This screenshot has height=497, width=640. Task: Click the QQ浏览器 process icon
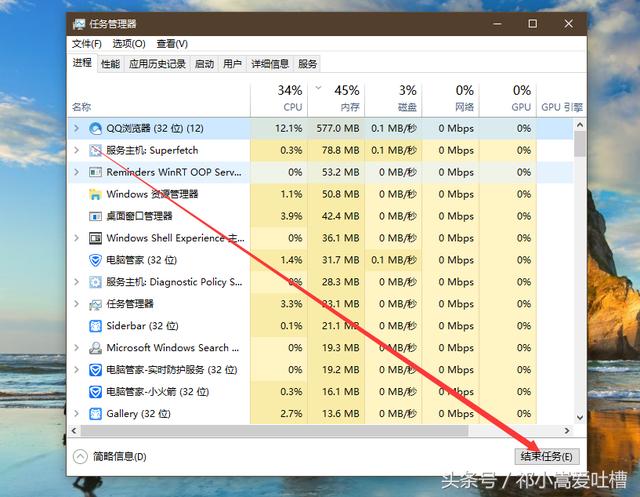pos(95,129)
